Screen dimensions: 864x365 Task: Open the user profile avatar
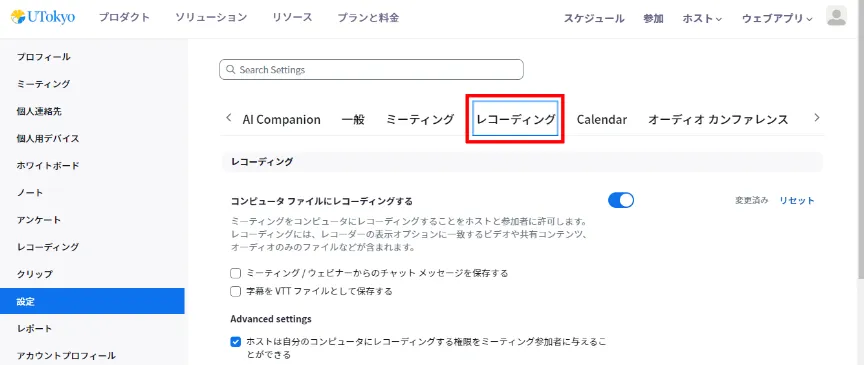pyautogui.click(x=836, y=16)
